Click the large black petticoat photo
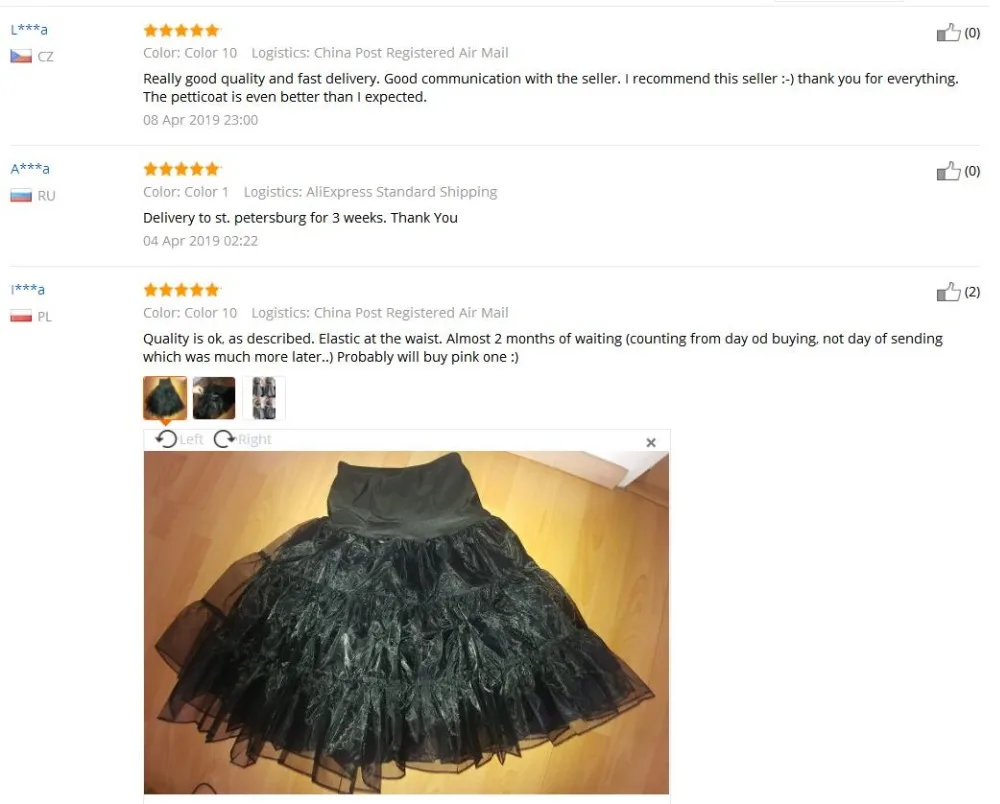This screenshot has height=804, width=1000. 406,622
